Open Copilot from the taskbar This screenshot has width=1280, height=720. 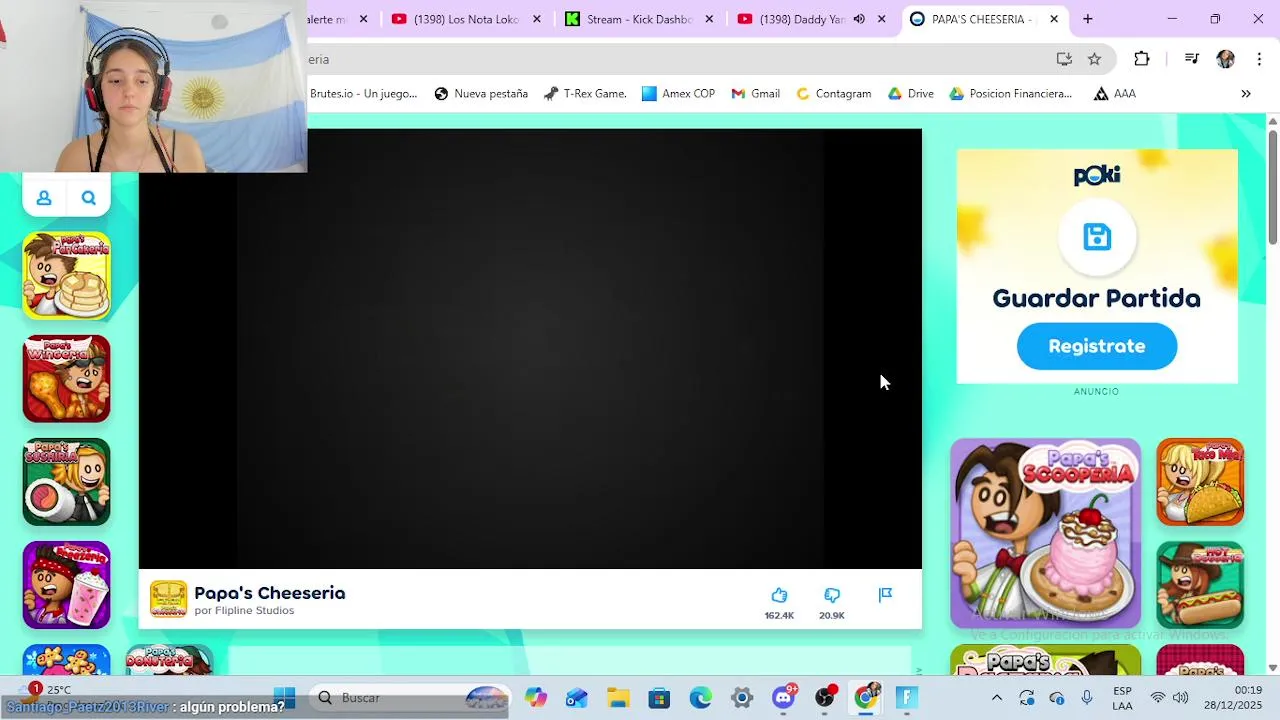[x=536, y=697]
